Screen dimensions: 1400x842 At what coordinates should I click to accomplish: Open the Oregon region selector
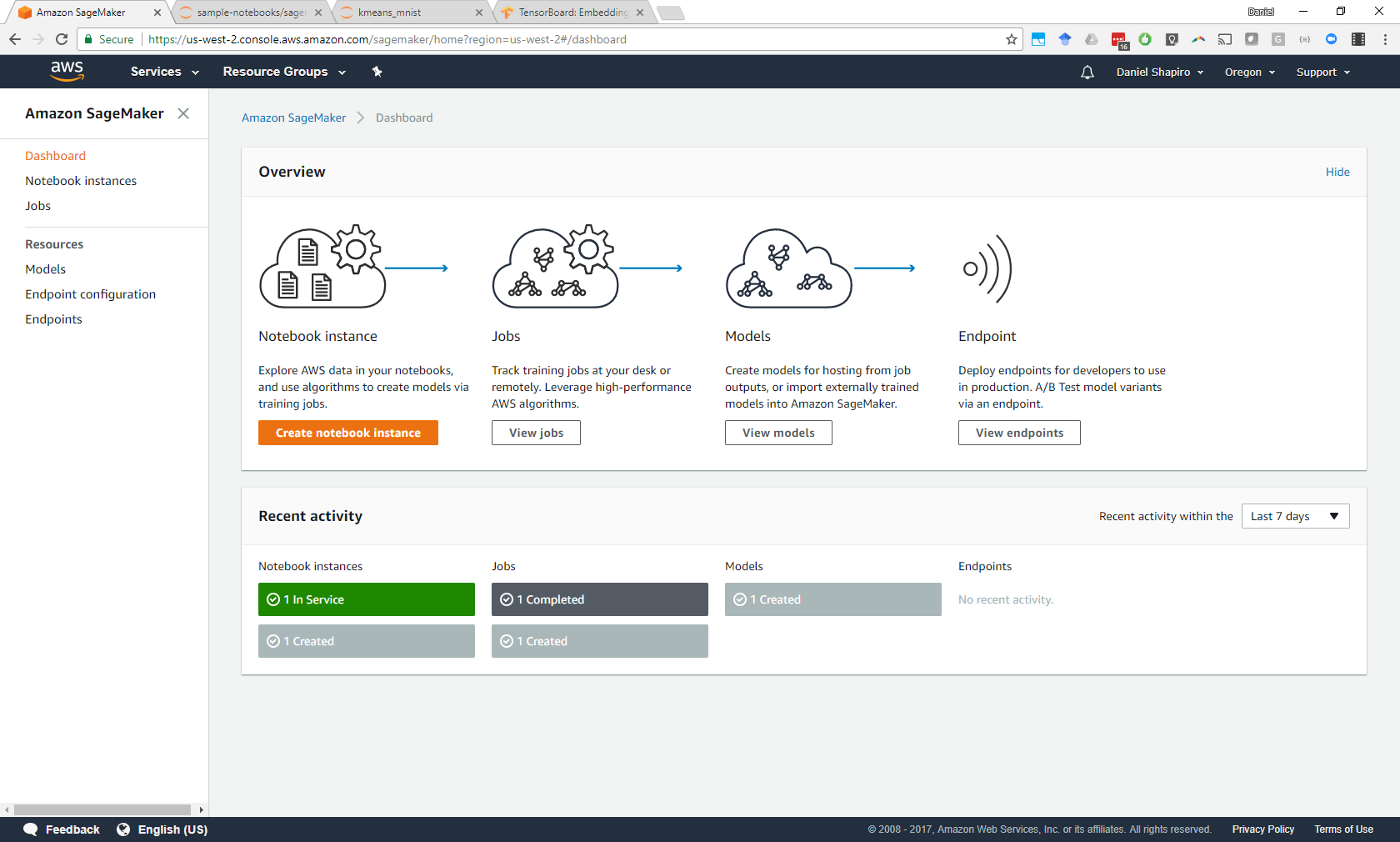click(1250, 73)
